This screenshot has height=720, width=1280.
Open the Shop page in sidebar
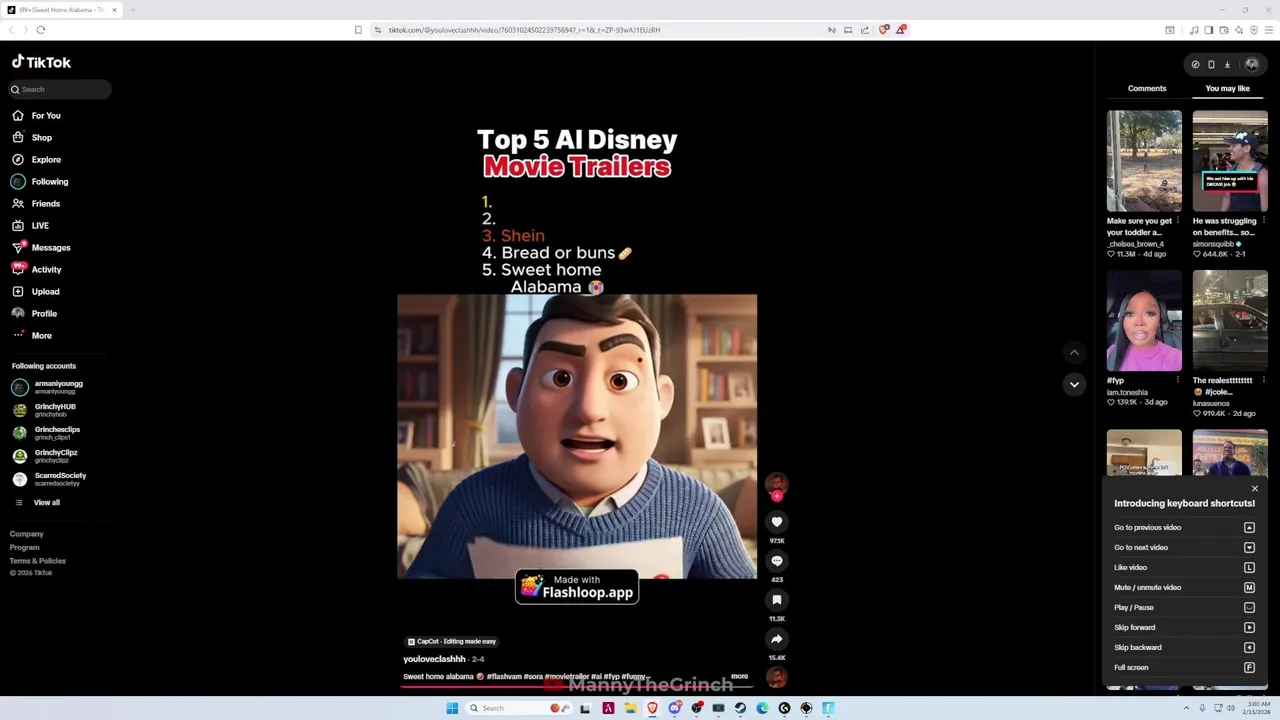click(x=32, y=138)
